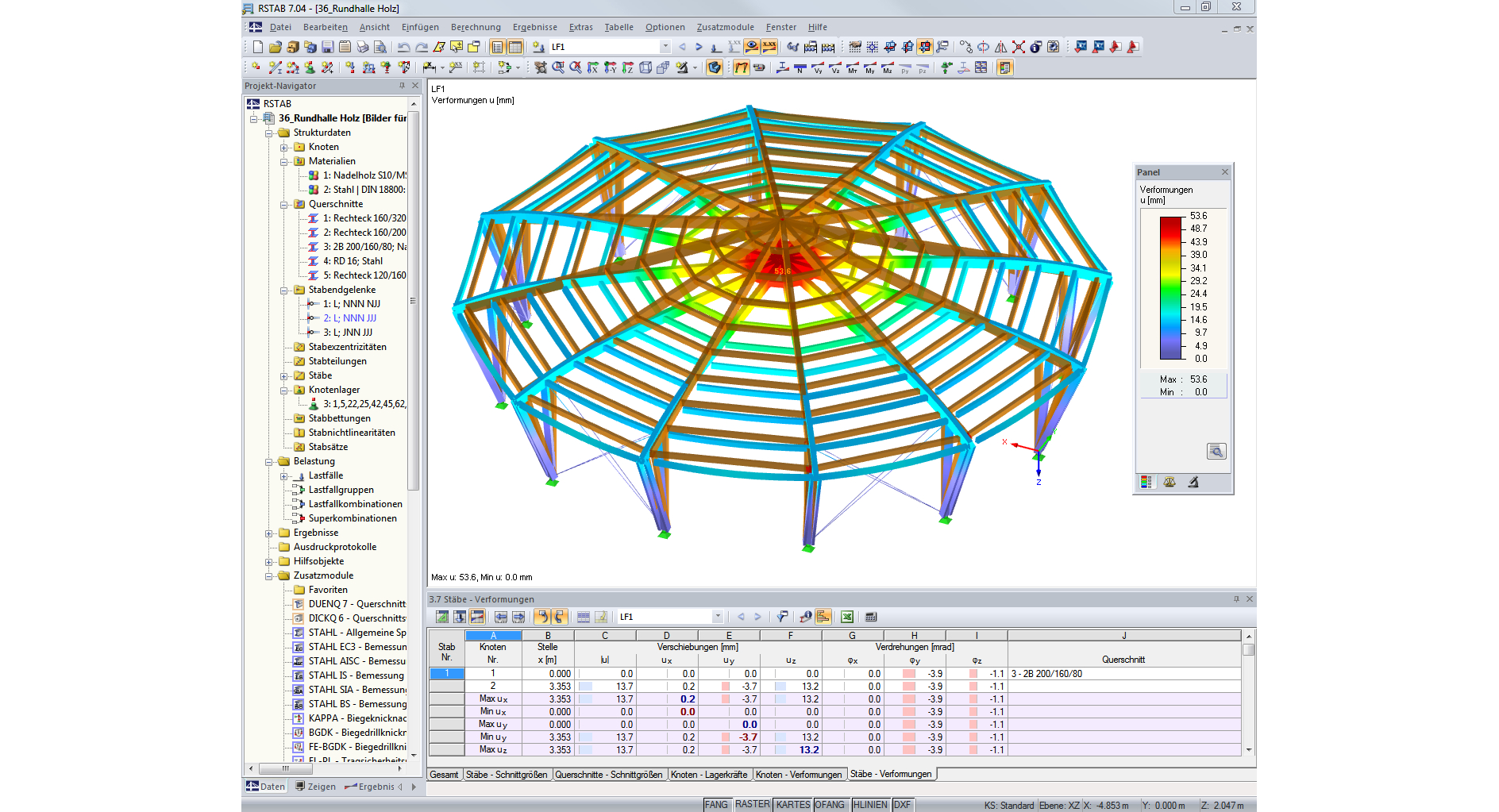Viewport: 1499px width, 812px height.
Task: Open the color scale tab icon in the Panel
Action: coord(1146,482)
